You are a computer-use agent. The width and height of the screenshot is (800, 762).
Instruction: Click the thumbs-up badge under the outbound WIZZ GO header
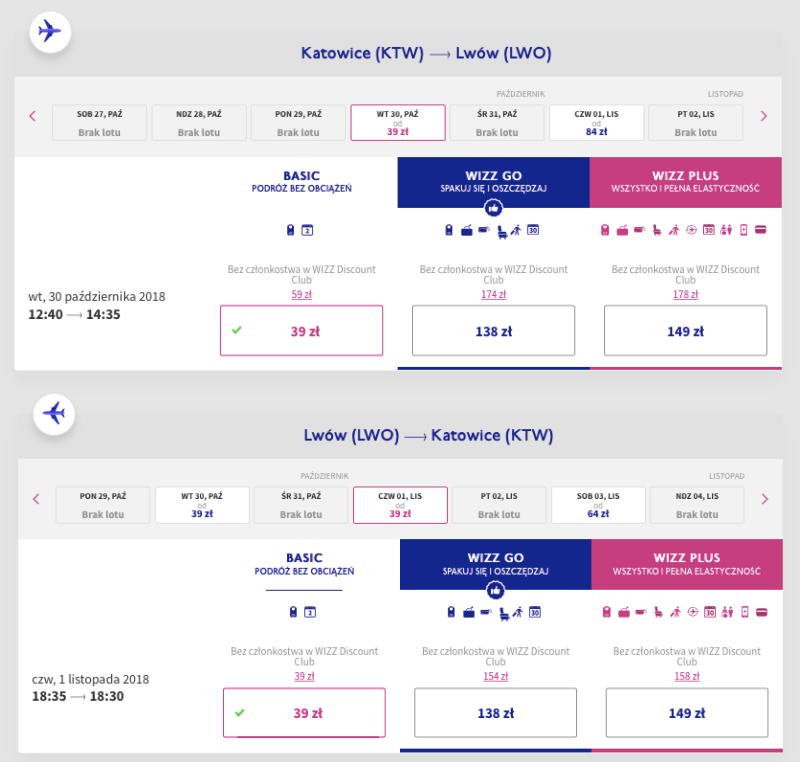(493, 208)
